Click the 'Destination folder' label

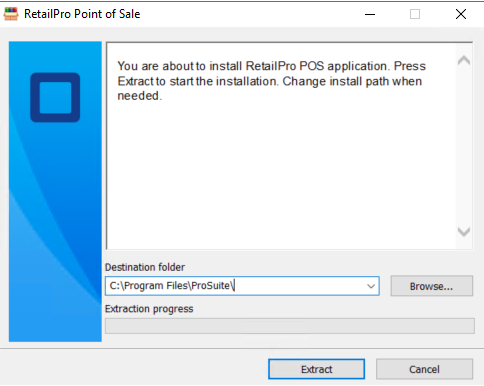(145, 267)
